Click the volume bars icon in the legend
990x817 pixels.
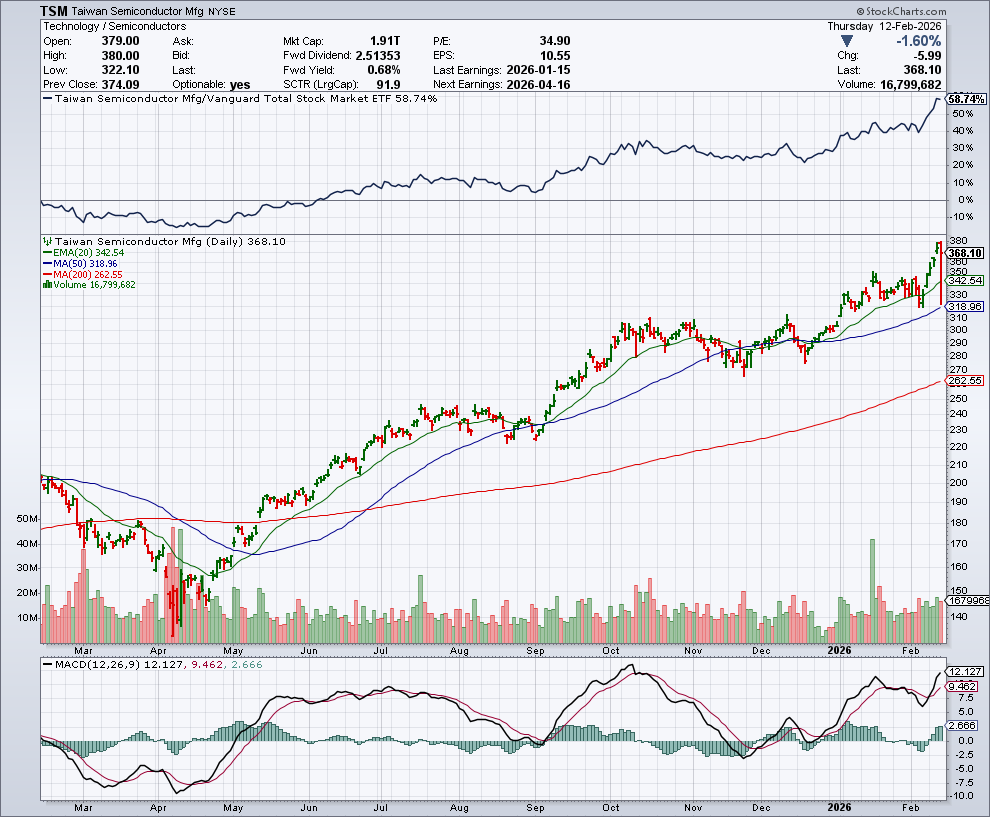click(x=47, y=285)
